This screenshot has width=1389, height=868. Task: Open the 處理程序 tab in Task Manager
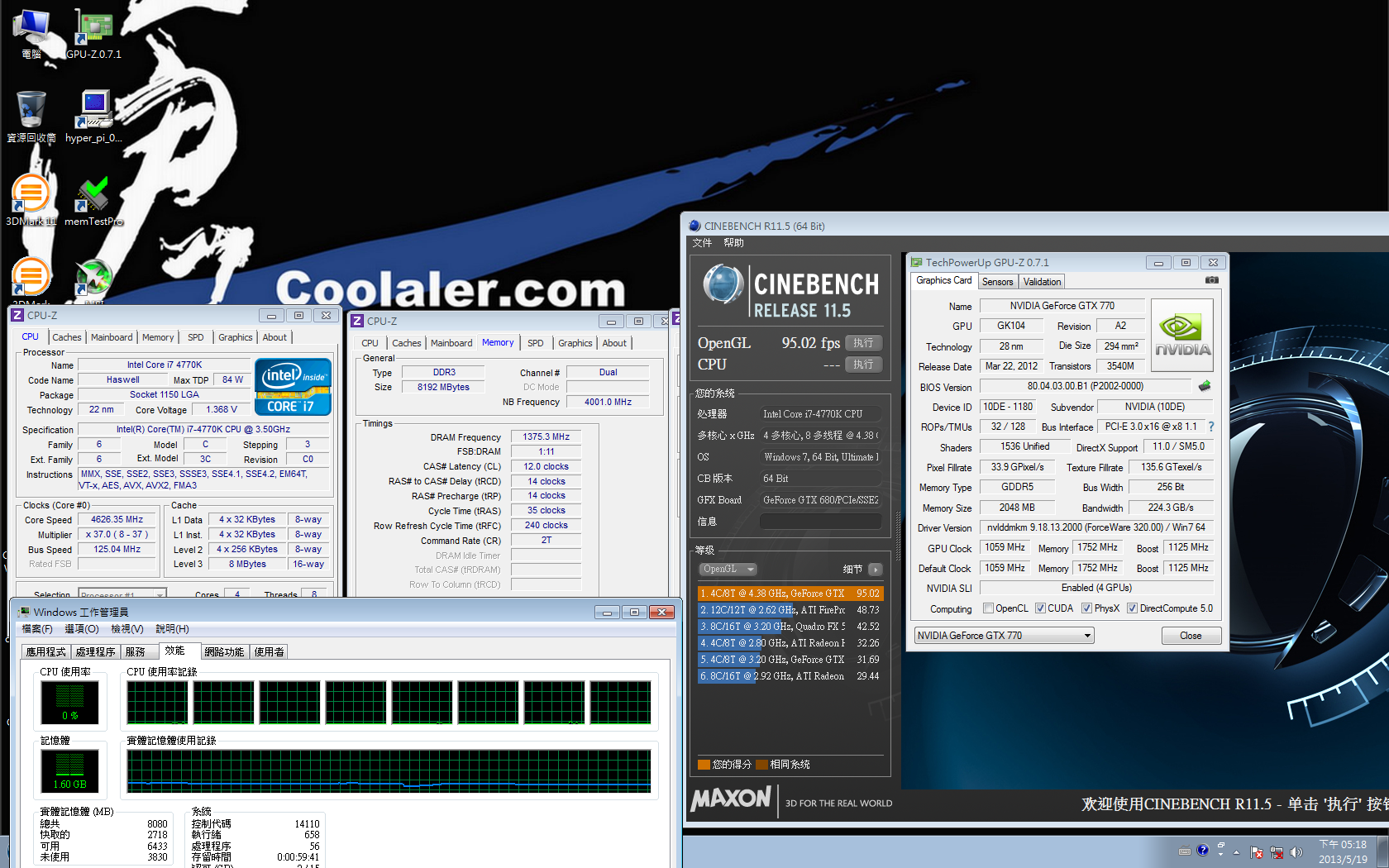click(x=95, y=651)
